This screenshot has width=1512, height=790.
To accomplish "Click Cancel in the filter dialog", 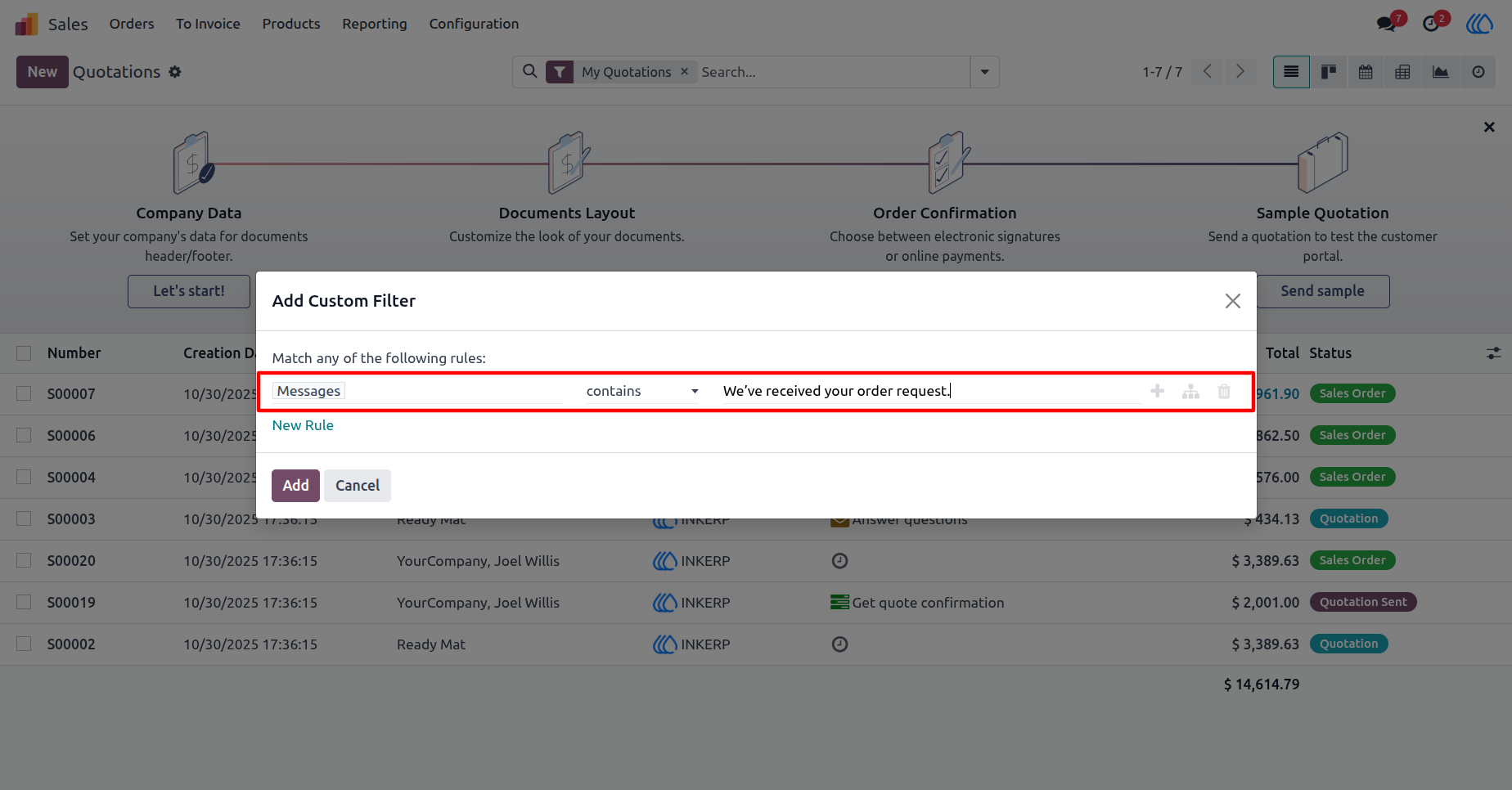I will click(358, 486).
